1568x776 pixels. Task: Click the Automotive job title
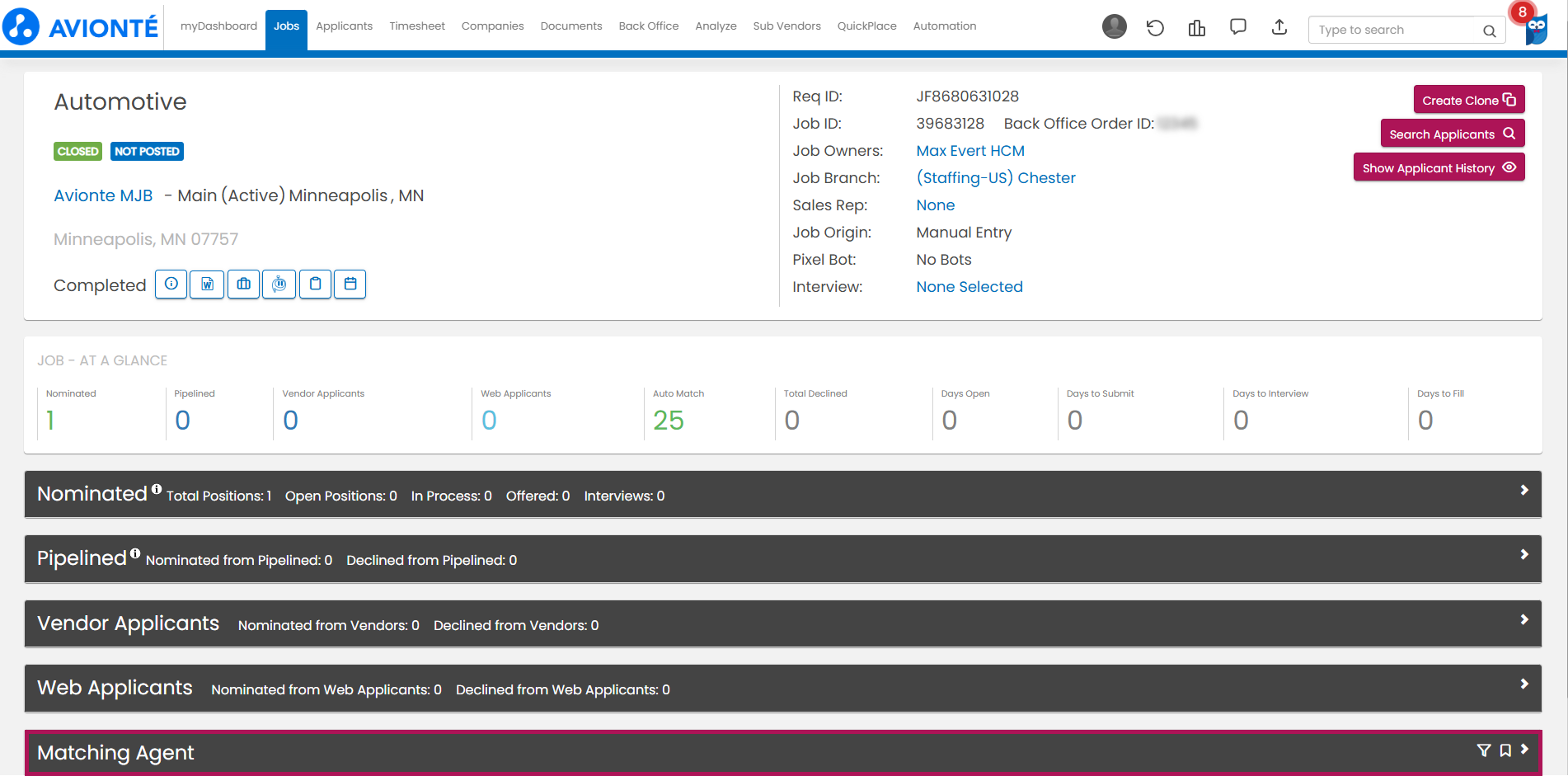coord(120,101)
